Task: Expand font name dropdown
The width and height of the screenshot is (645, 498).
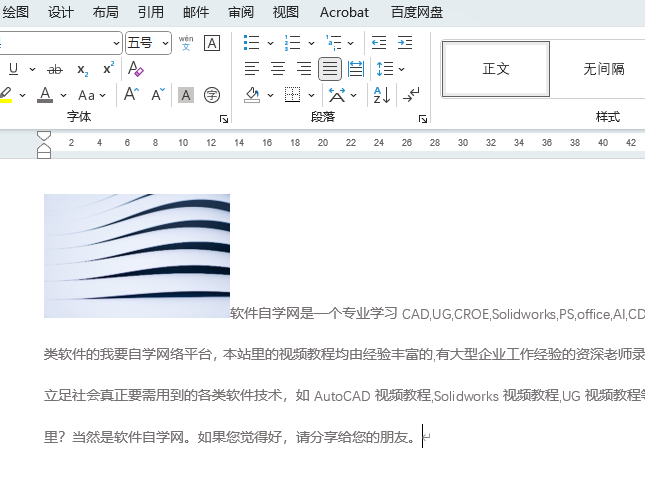Action: pos(116,43)
